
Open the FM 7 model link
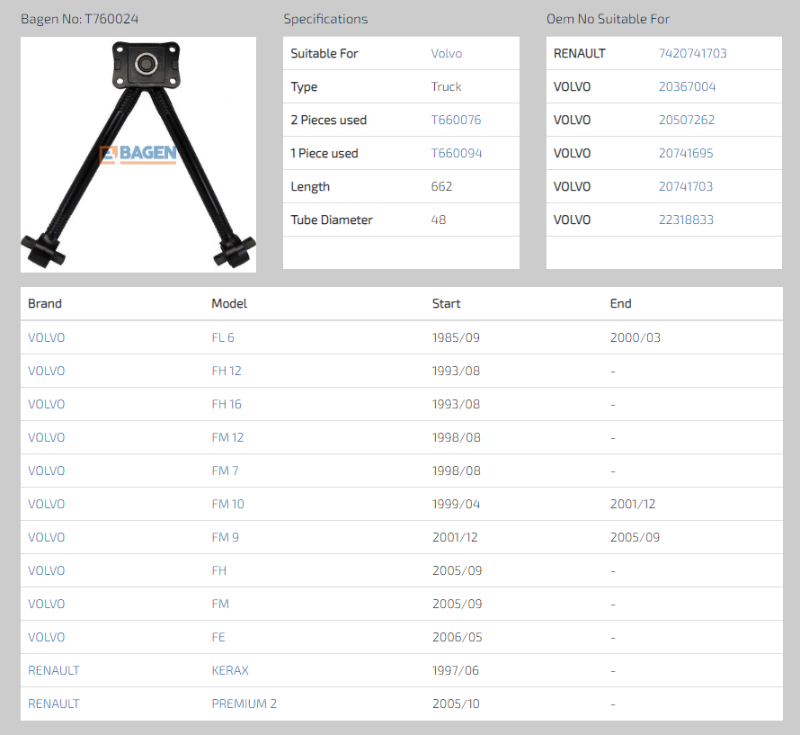pyautogui.click(x=225, y=471)
